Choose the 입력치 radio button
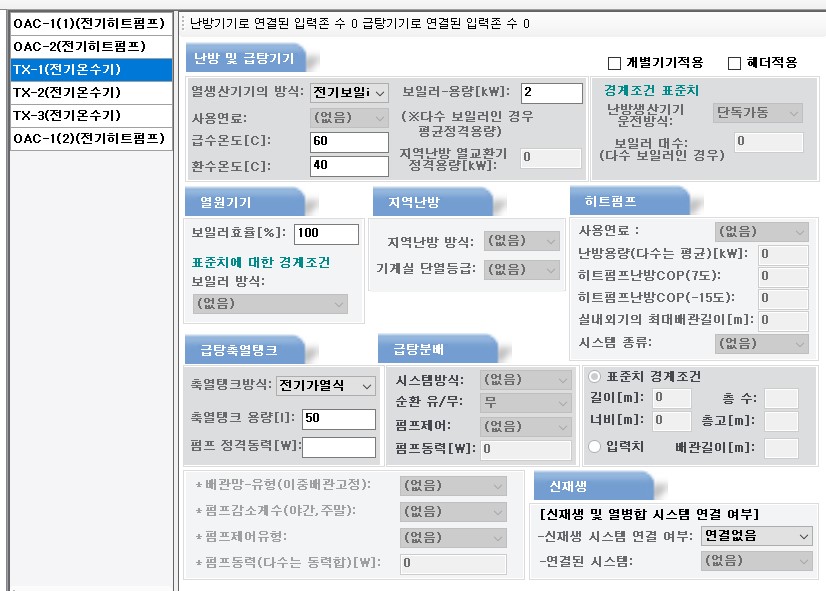826x591 pixels. pos(594,446)
